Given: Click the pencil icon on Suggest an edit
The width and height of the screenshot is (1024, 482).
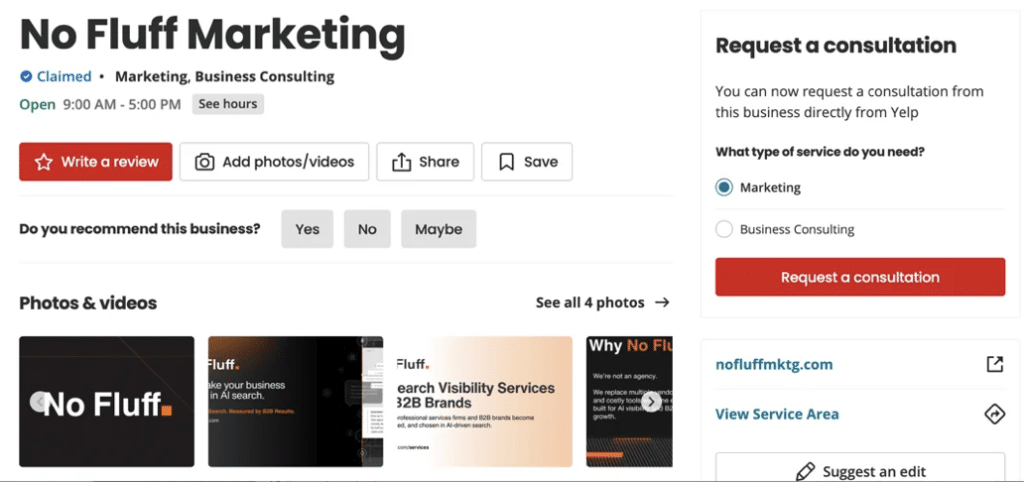Looking at the screenshot, I should 805,471.
